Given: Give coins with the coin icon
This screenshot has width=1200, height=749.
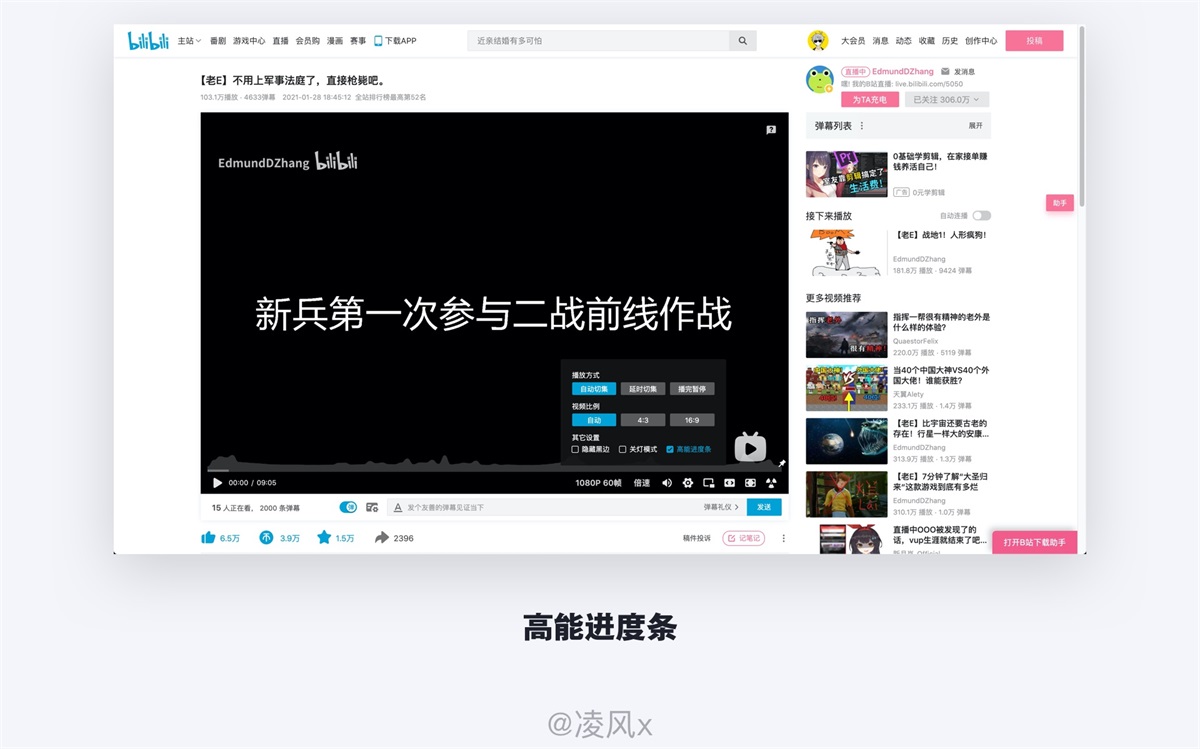Looking at the screenshot, I should pyautogui.click(x=266, y=538).
